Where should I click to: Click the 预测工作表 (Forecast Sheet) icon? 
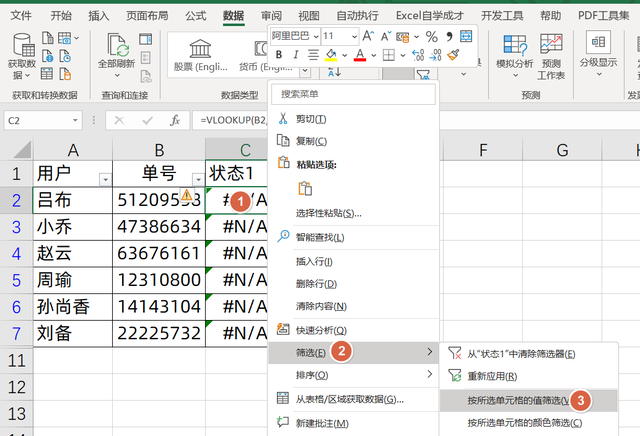552,54
